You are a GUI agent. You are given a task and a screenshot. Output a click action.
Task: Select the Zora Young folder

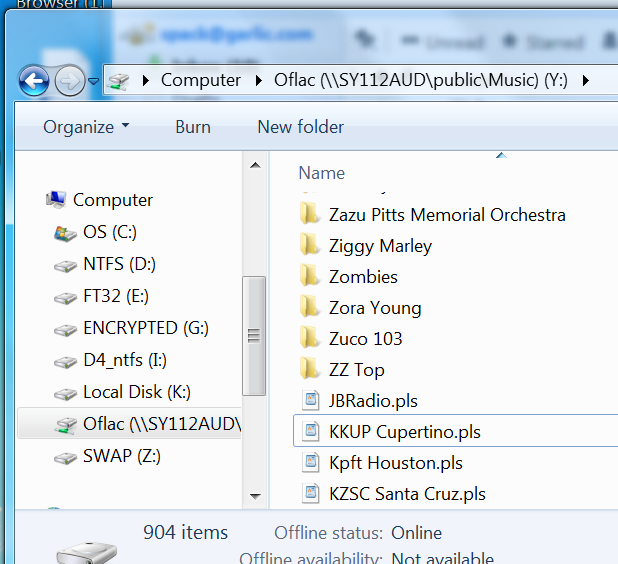(x=375, y=308)
